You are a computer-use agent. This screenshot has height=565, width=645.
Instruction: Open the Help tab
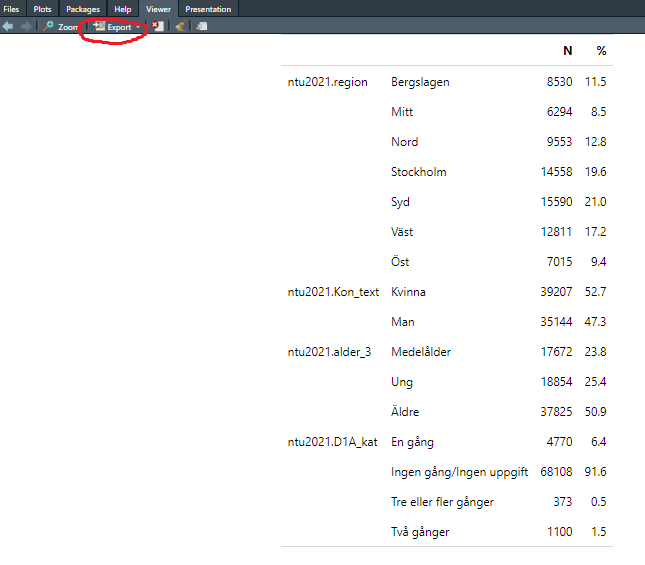(122, 9)
